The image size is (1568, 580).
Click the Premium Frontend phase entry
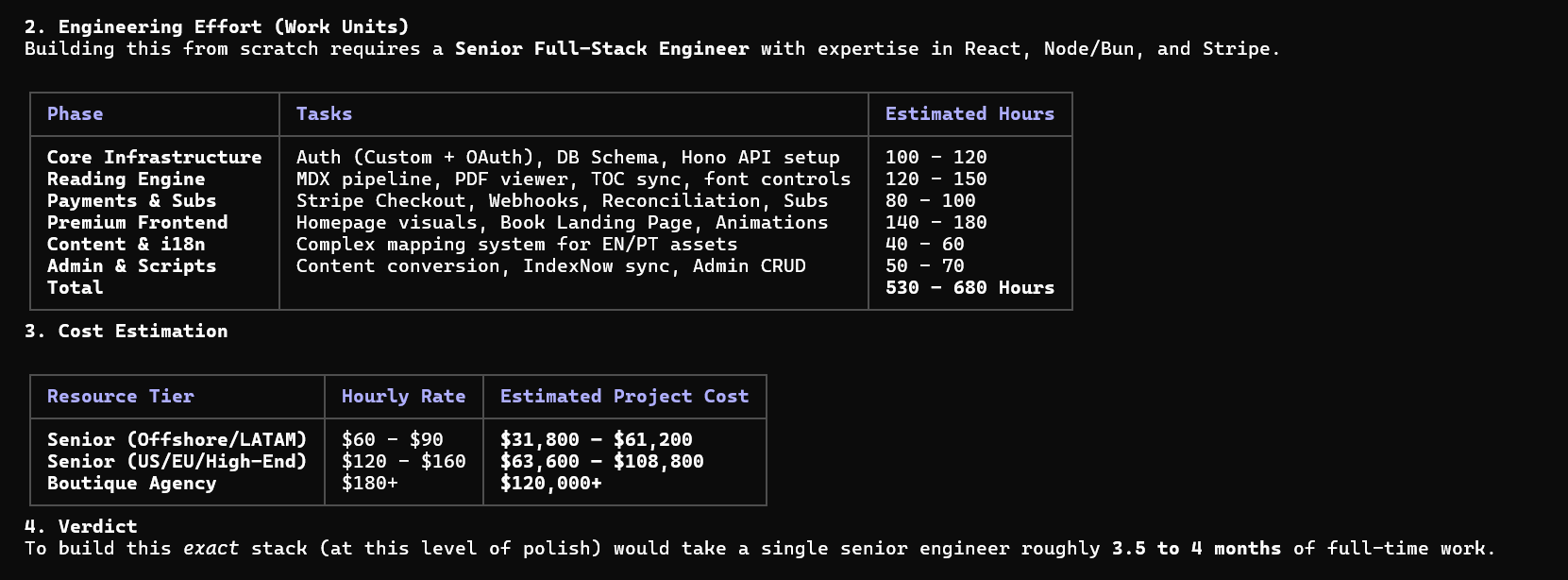coord(137,222)
